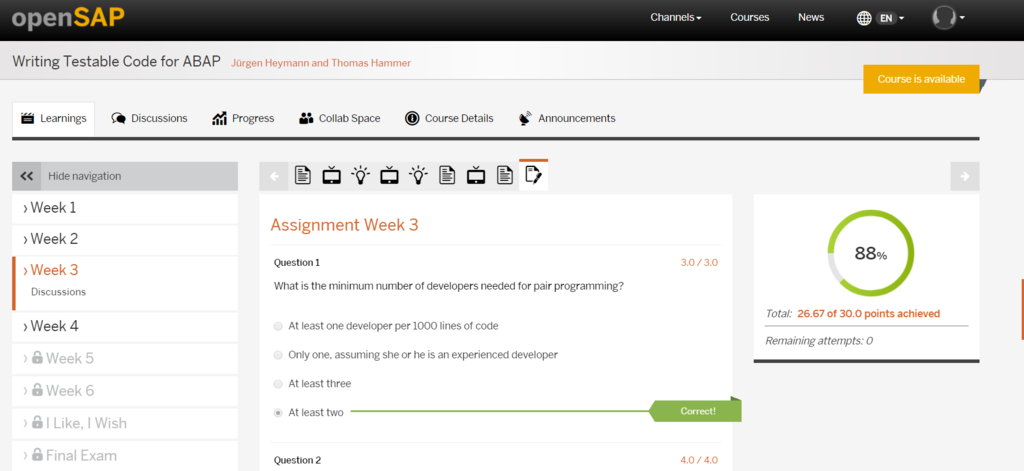Expand Week 1 in the sidebar
Viewport: 1024px width, 471px height.
[125, 208]
